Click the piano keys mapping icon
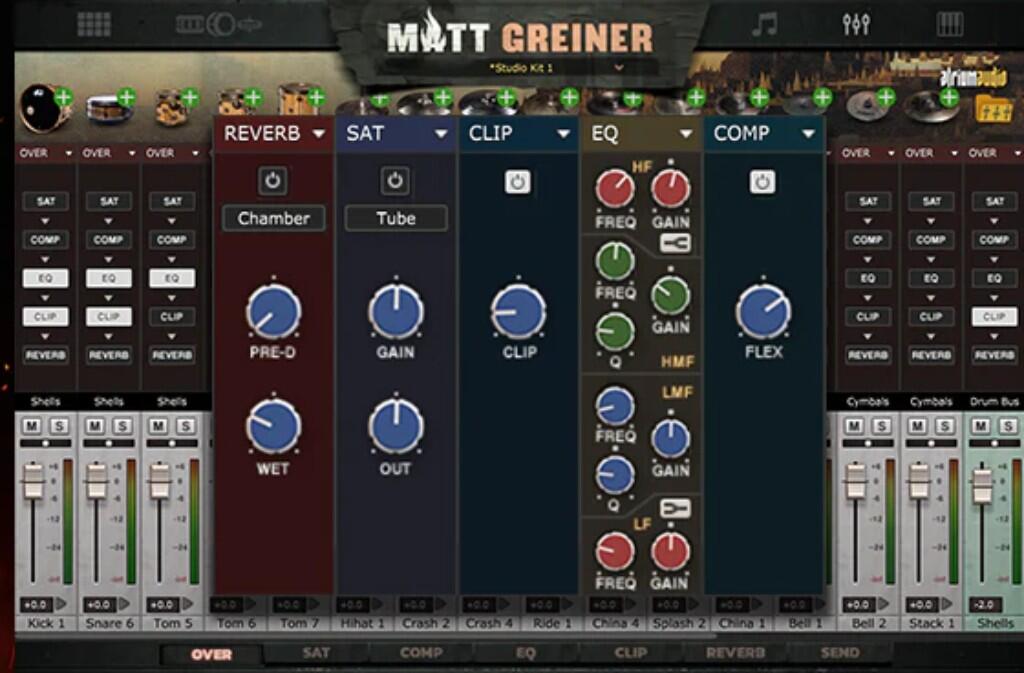Screen dimensions: 1024x673 [950, 25]
